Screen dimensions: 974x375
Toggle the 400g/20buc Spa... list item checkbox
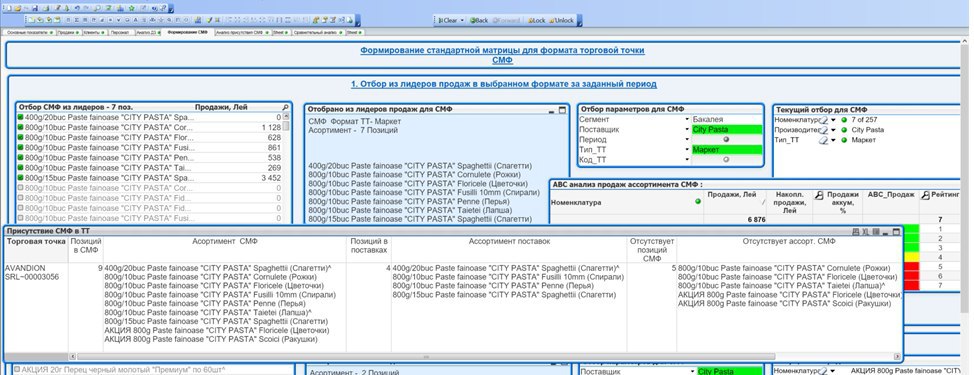point(20,117)
